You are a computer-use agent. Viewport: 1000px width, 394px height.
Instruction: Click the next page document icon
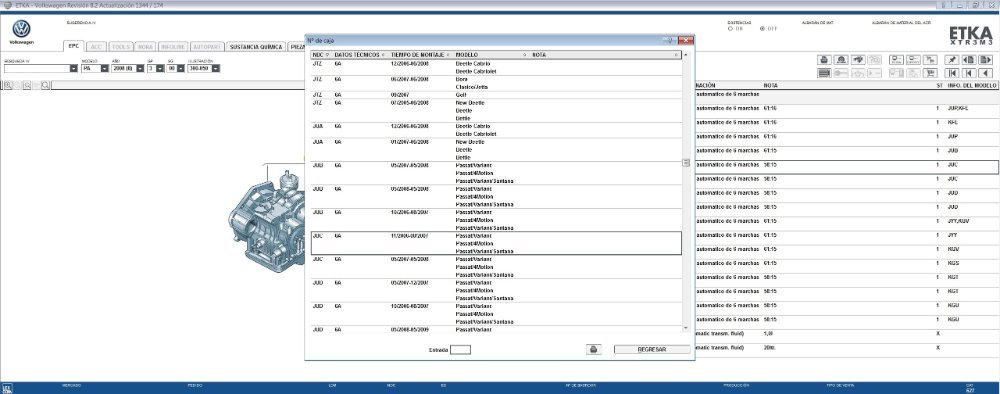[x=985, y=59]
